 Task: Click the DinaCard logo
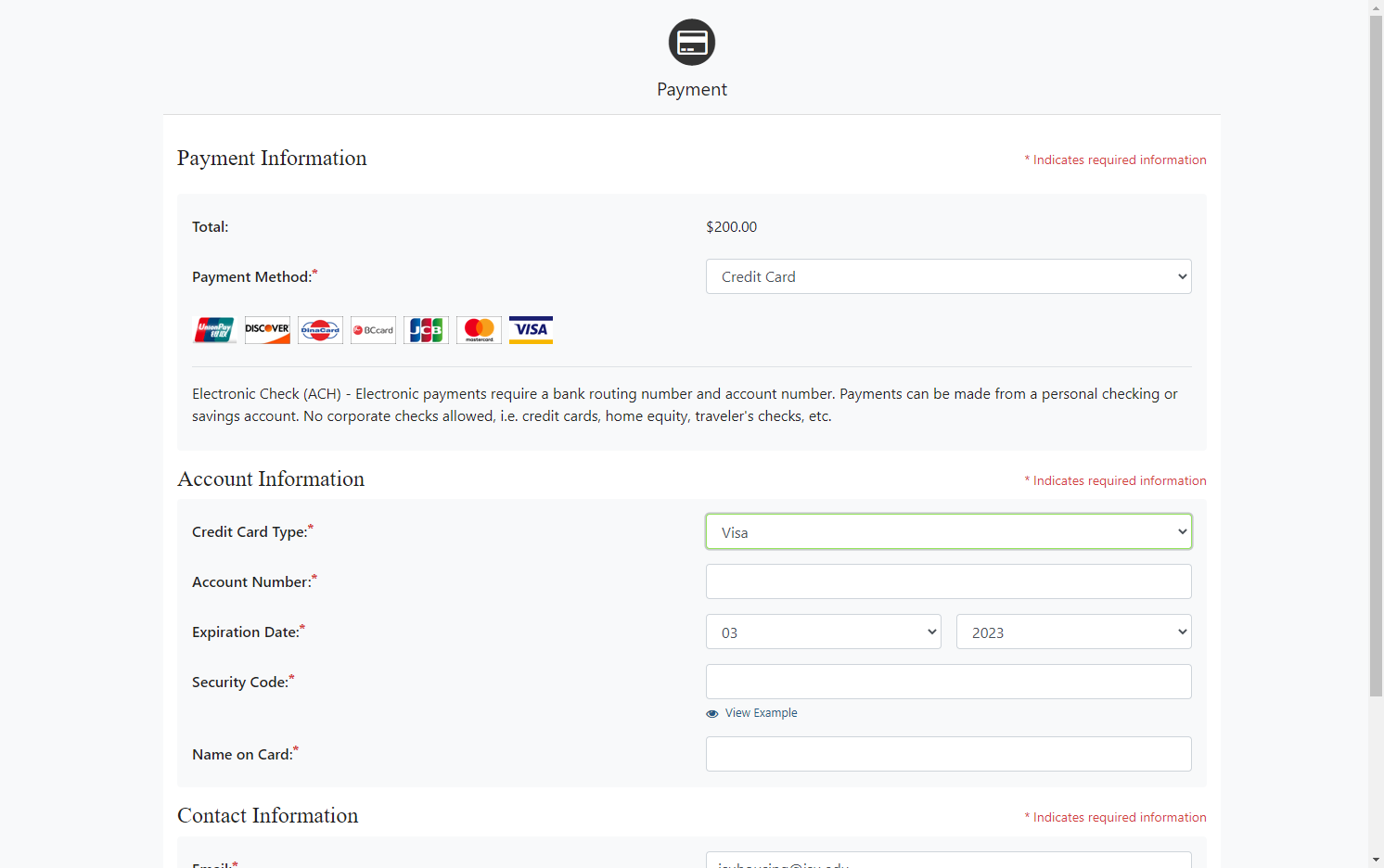tap(320, 330)
